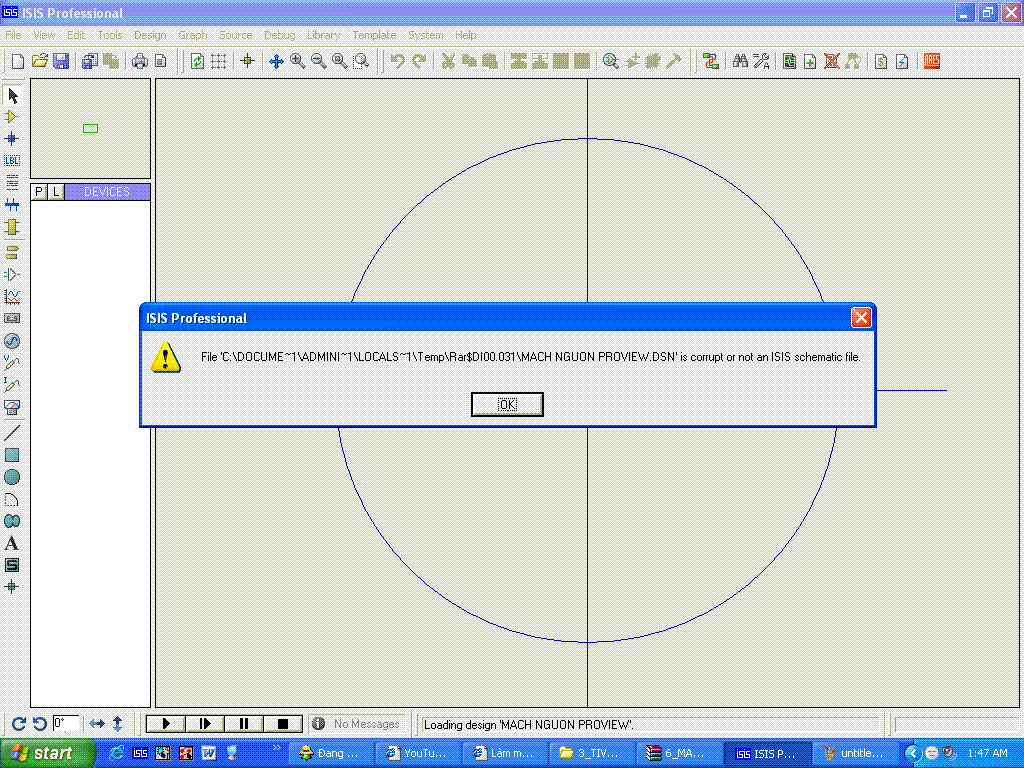Click the Open Design folder icon

click(x=39, y=61)
